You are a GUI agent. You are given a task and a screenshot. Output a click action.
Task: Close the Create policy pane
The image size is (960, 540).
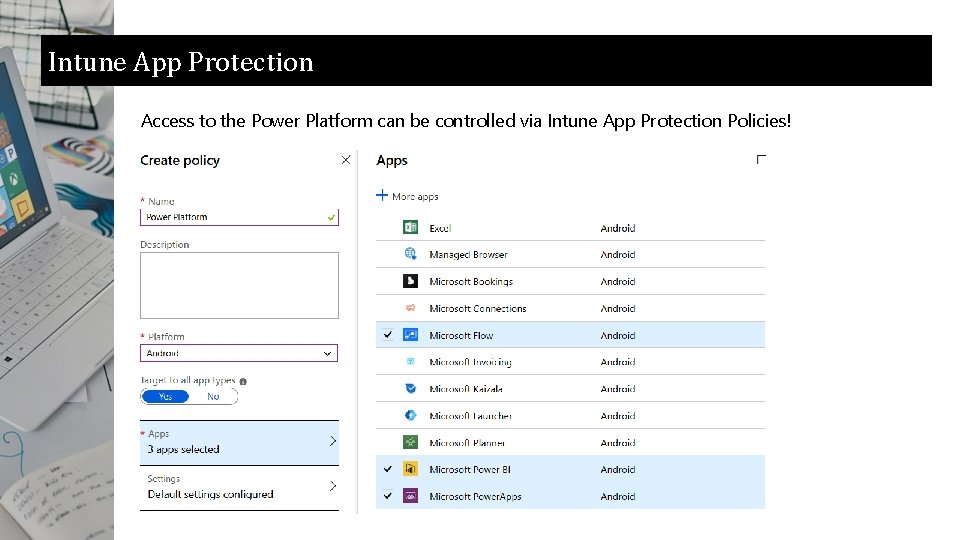(x=346, y=160)
